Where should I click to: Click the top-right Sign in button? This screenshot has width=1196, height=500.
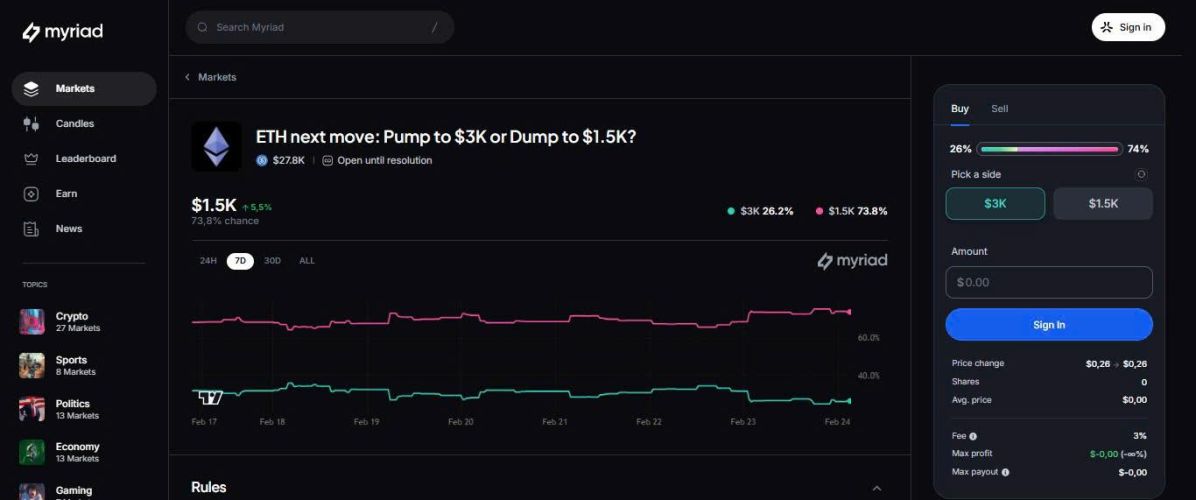(x=1127, y=27)
